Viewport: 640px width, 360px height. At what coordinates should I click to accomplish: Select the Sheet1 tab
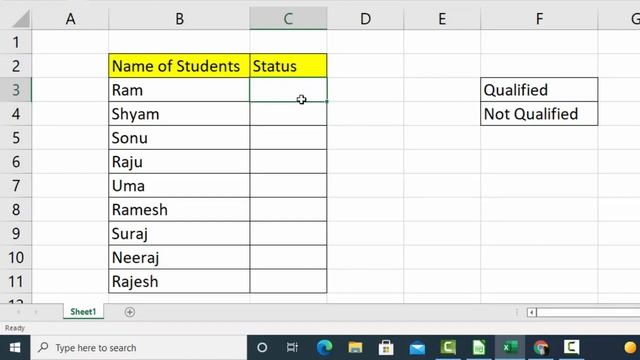(83, 312)
